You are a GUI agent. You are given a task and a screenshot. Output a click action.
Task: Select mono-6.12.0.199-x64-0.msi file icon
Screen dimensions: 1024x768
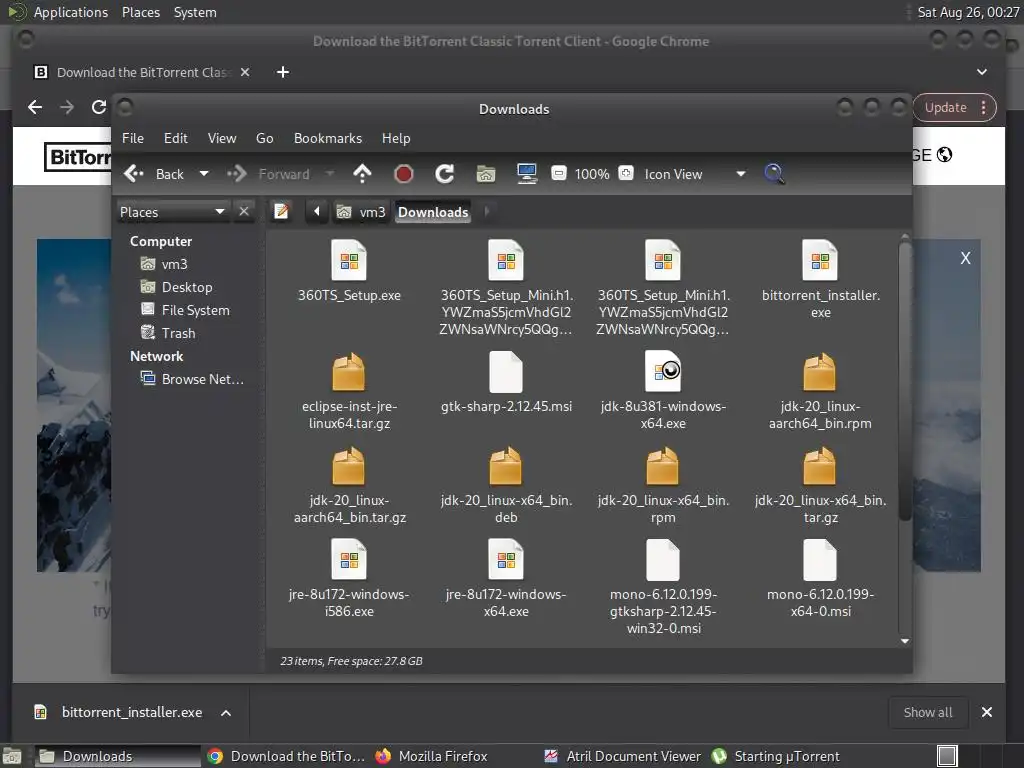click(820, 560)
